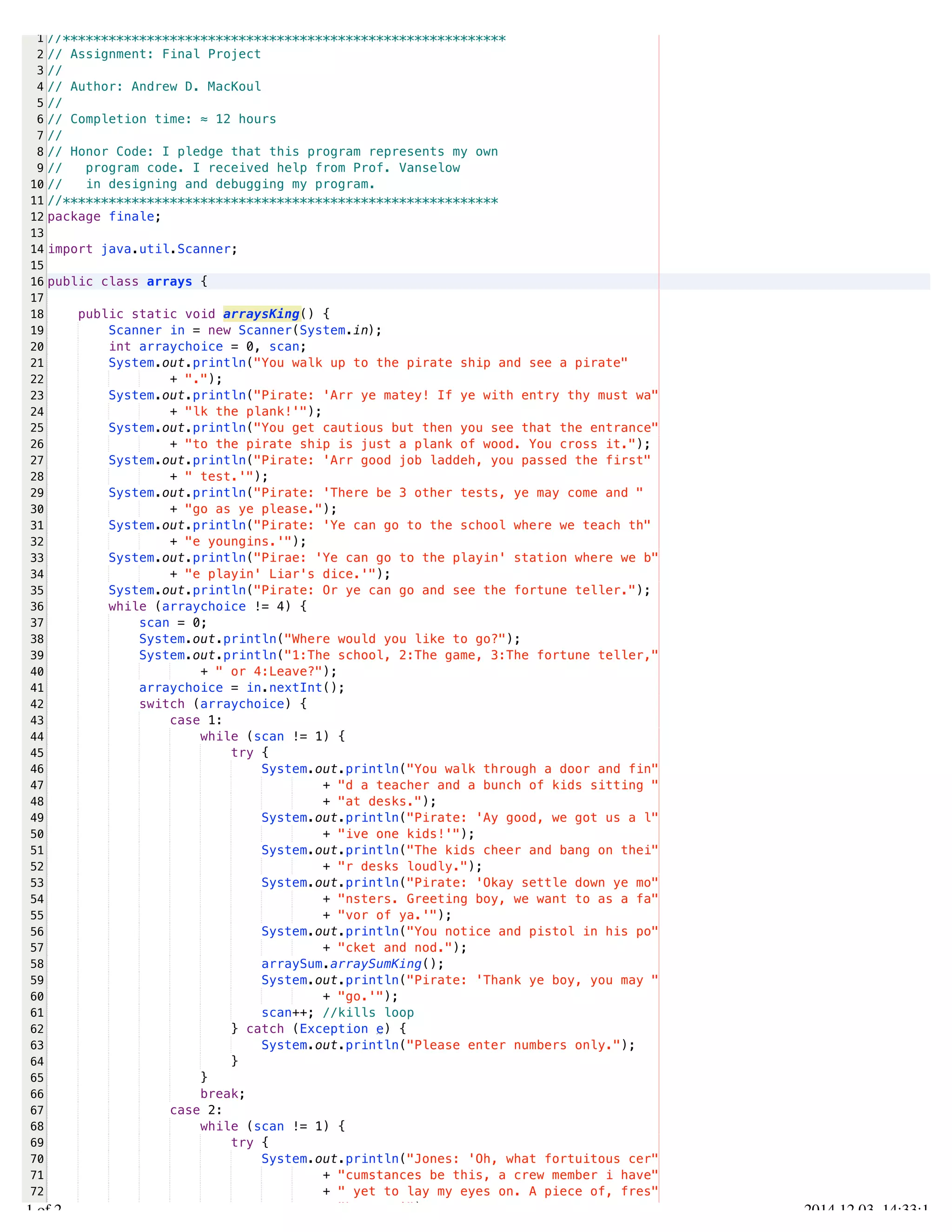The height and width of the screenshot is (1232, 952).
Task: Click the 'try {' on line 69
Action: pos(250,1143)
